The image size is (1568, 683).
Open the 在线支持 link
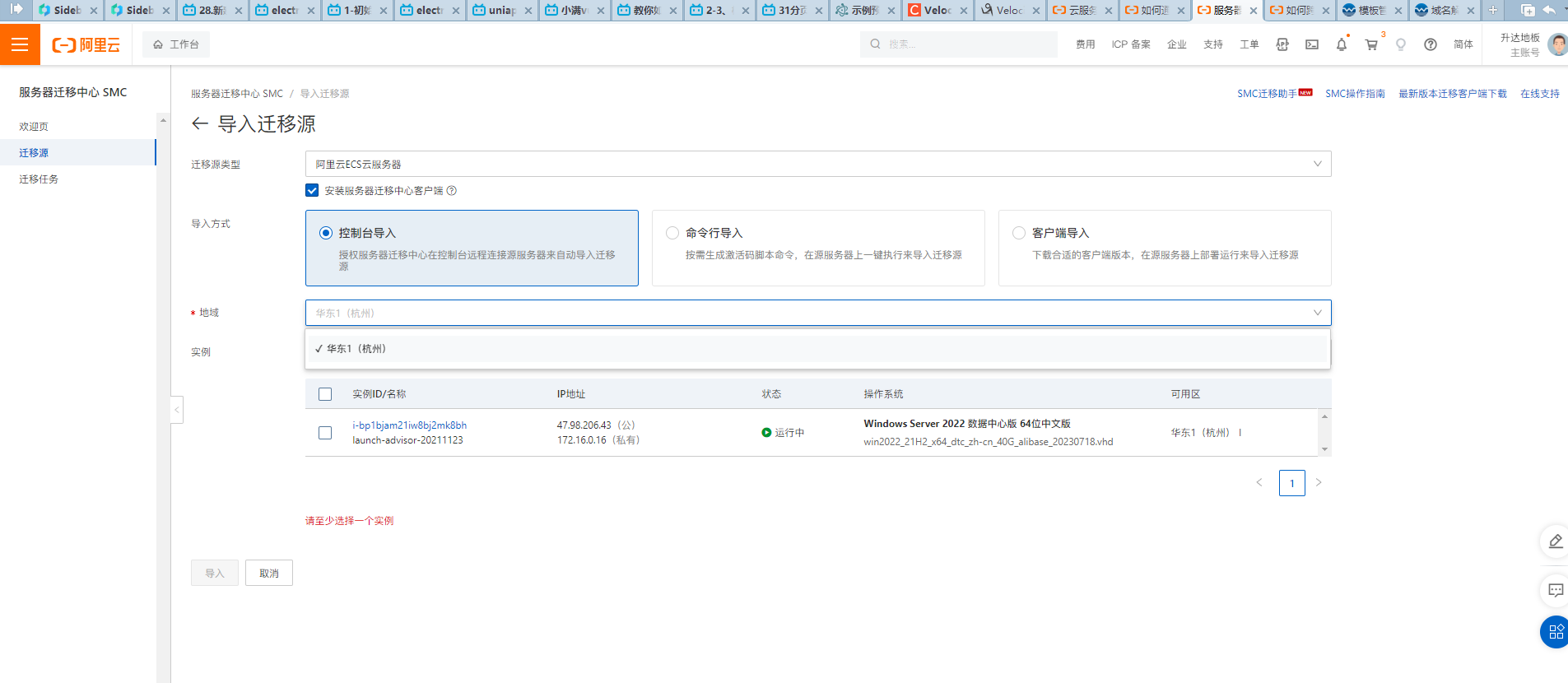[x=1540, y=94]
